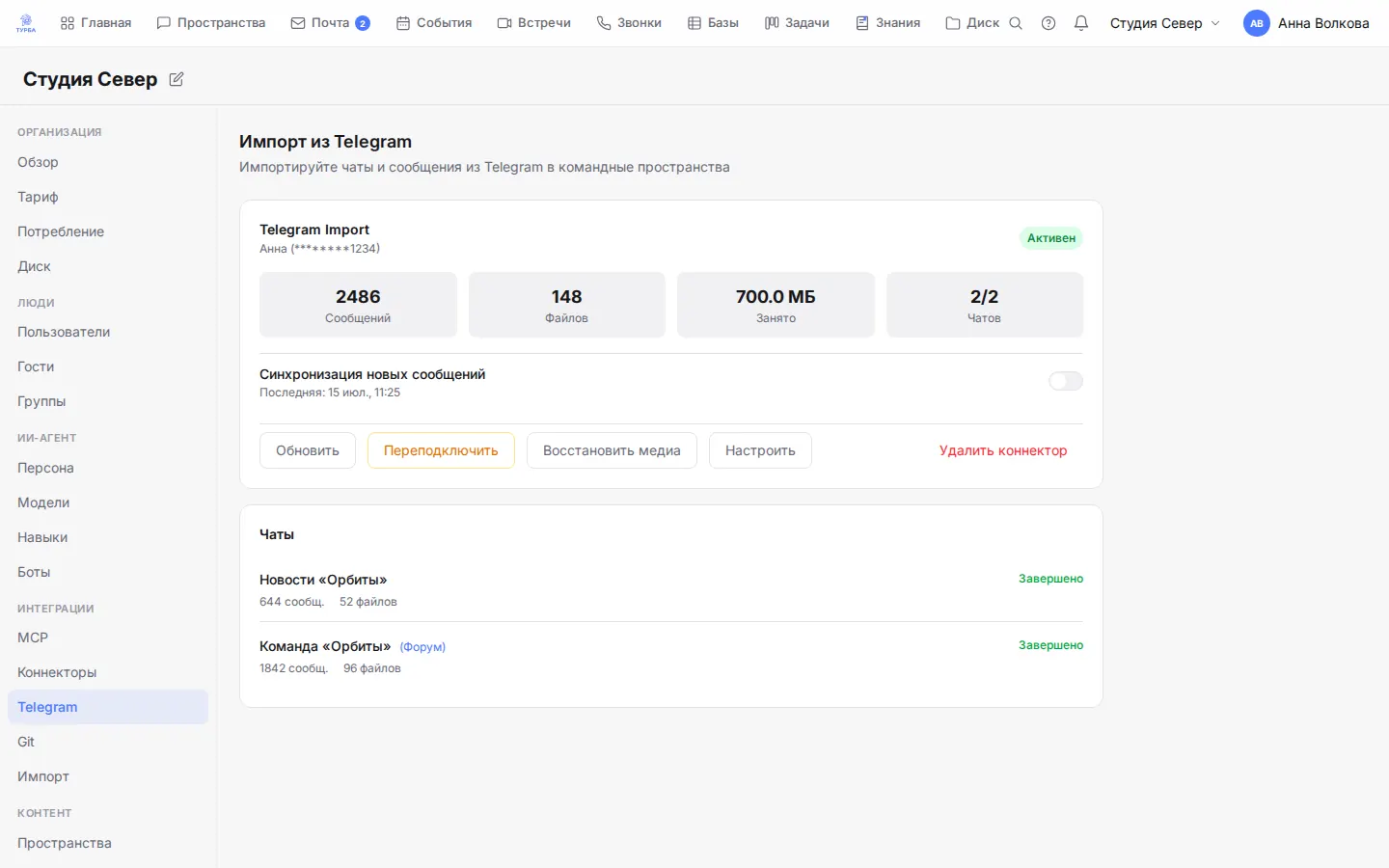
Task: Click Завершено status for Новости «Орбиты»
Action: point(1050,579)
